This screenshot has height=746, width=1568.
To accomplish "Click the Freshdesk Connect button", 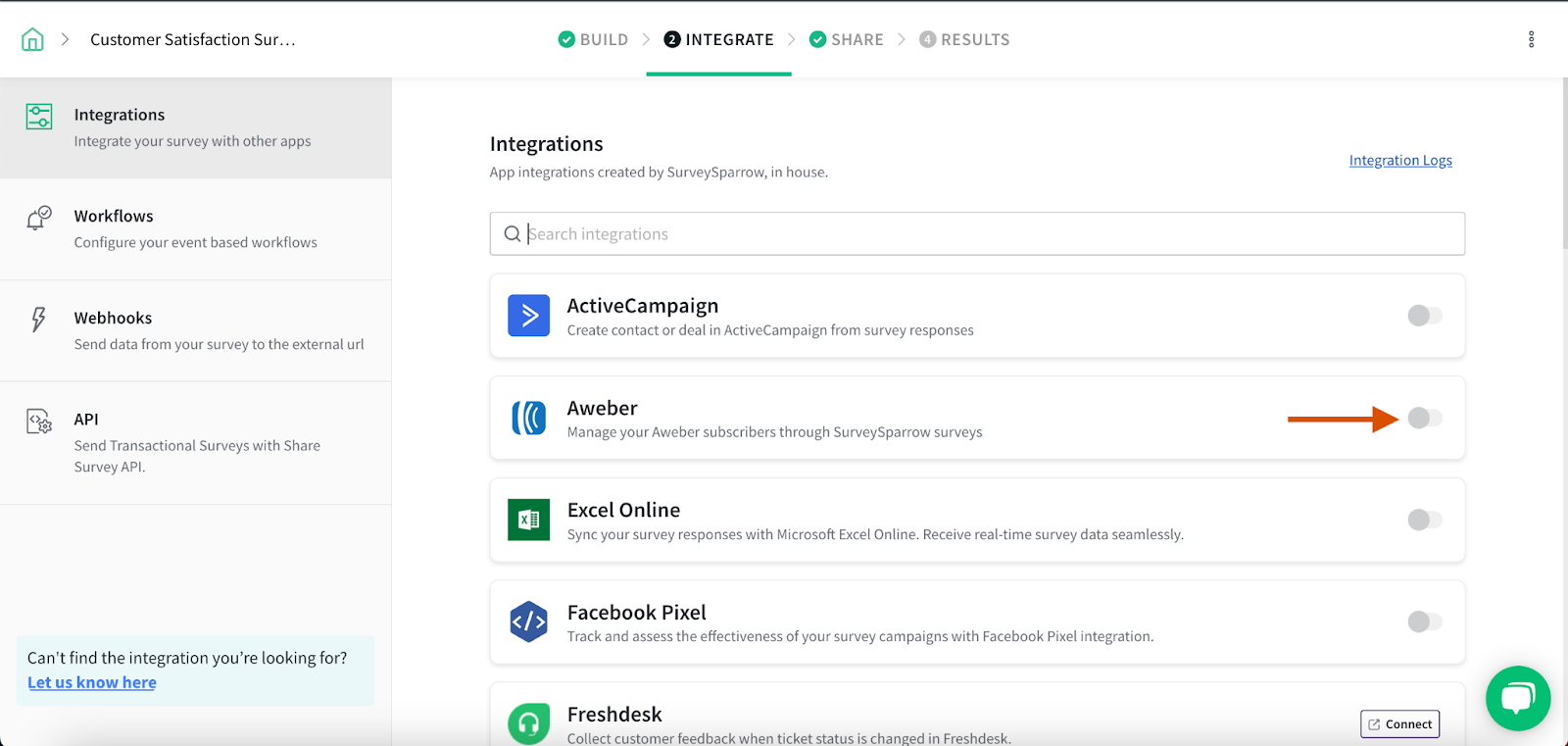I will pyautogui.click(x=1399, y=724).
